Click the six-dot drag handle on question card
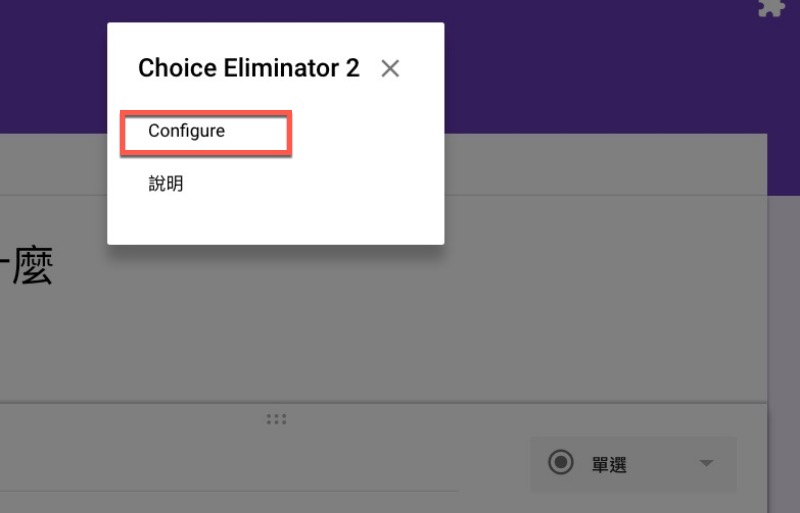This screenshot has height=513, width=800. (277, 419)
